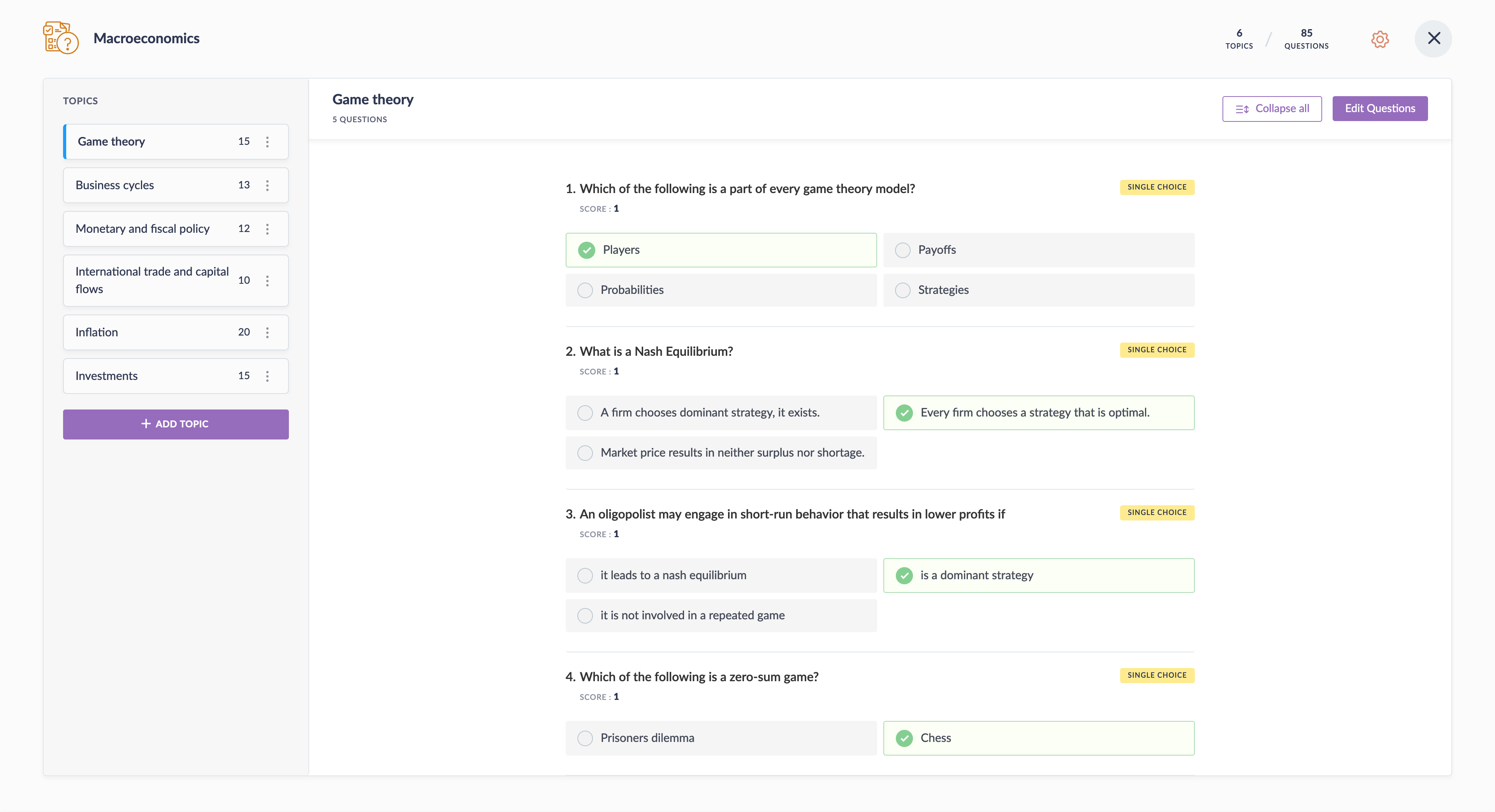Open Monetary and fiscal policy kebab menu
1495x812 pixels.
point(267,228)
